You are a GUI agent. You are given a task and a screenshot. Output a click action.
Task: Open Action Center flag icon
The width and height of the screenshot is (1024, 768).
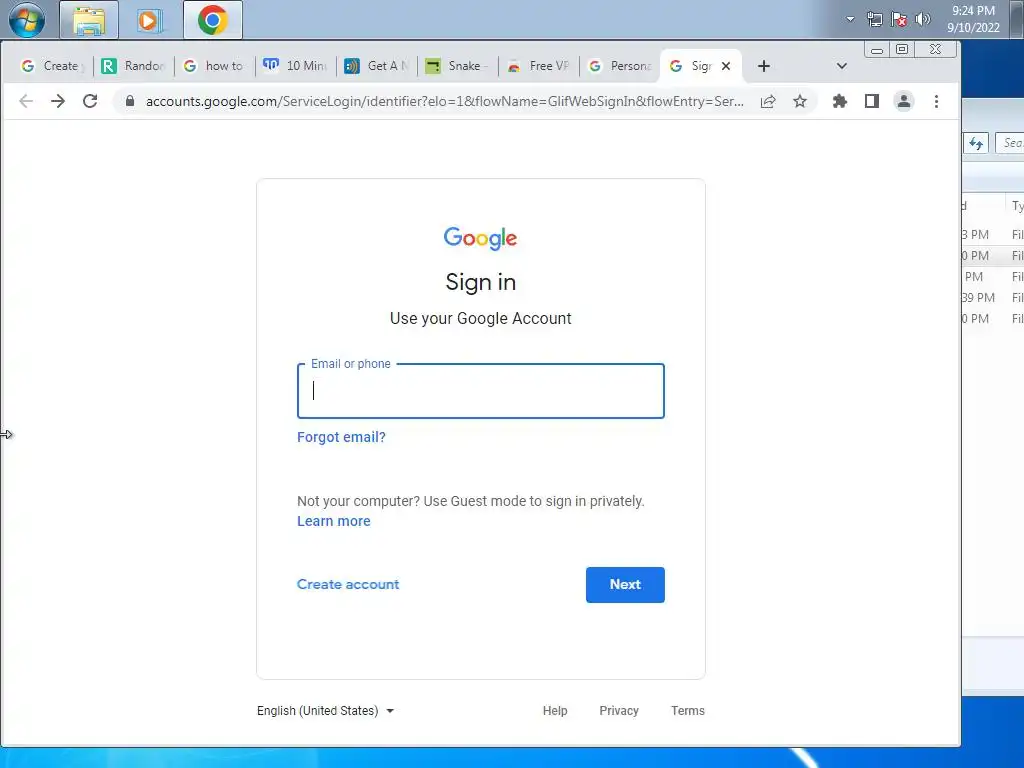[x=899, y=19]
